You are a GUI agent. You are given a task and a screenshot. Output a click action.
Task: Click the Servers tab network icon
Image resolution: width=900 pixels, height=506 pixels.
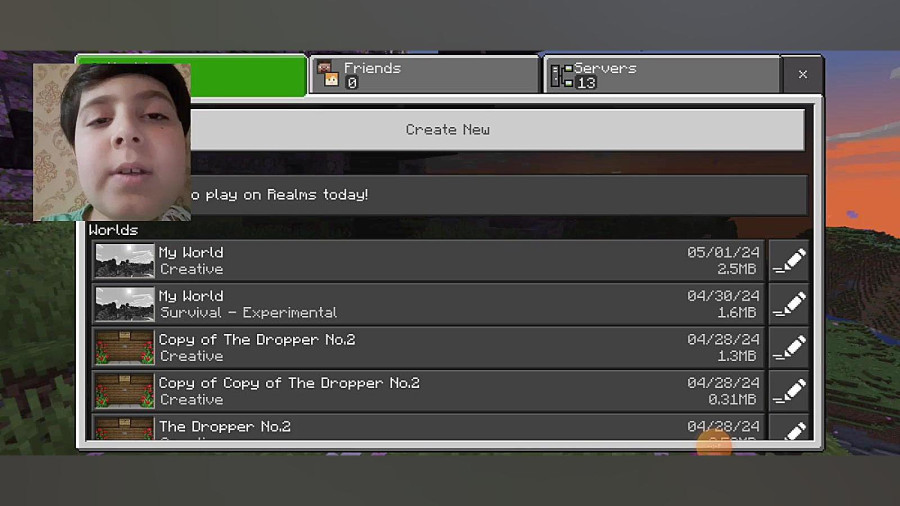click(x=561, y=76)
